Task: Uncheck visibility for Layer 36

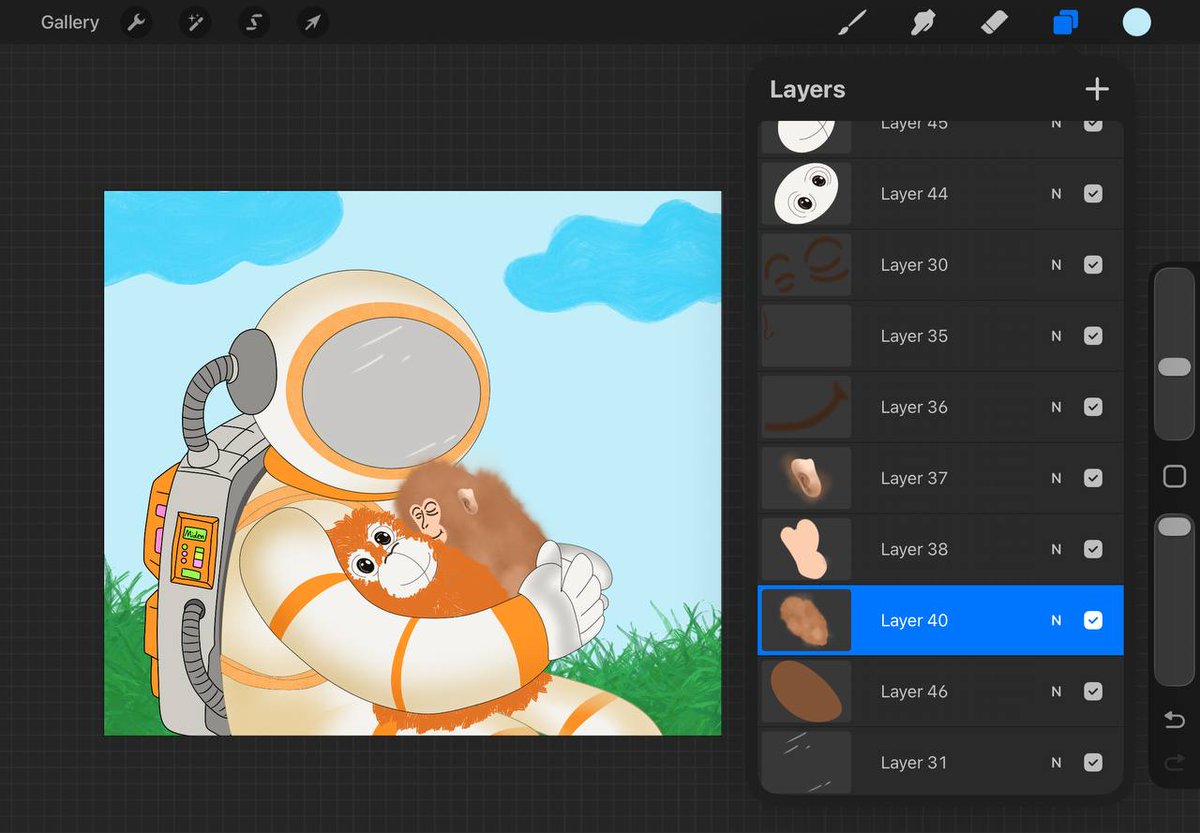Action: pyautogui.click(x=1093, y=407)
